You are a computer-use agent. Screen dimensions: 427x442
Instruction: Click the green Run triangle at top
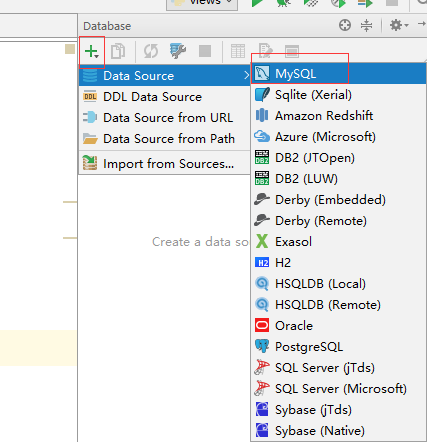click(257, 3)
